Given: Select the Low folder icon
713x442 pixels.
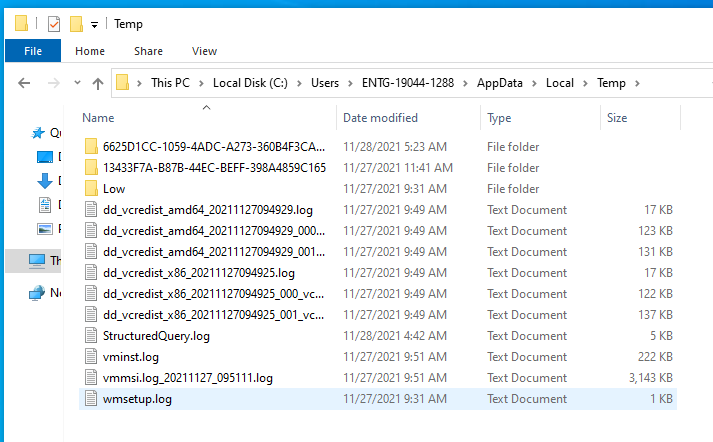Looking at the screenshot, I should coord(91,188).
